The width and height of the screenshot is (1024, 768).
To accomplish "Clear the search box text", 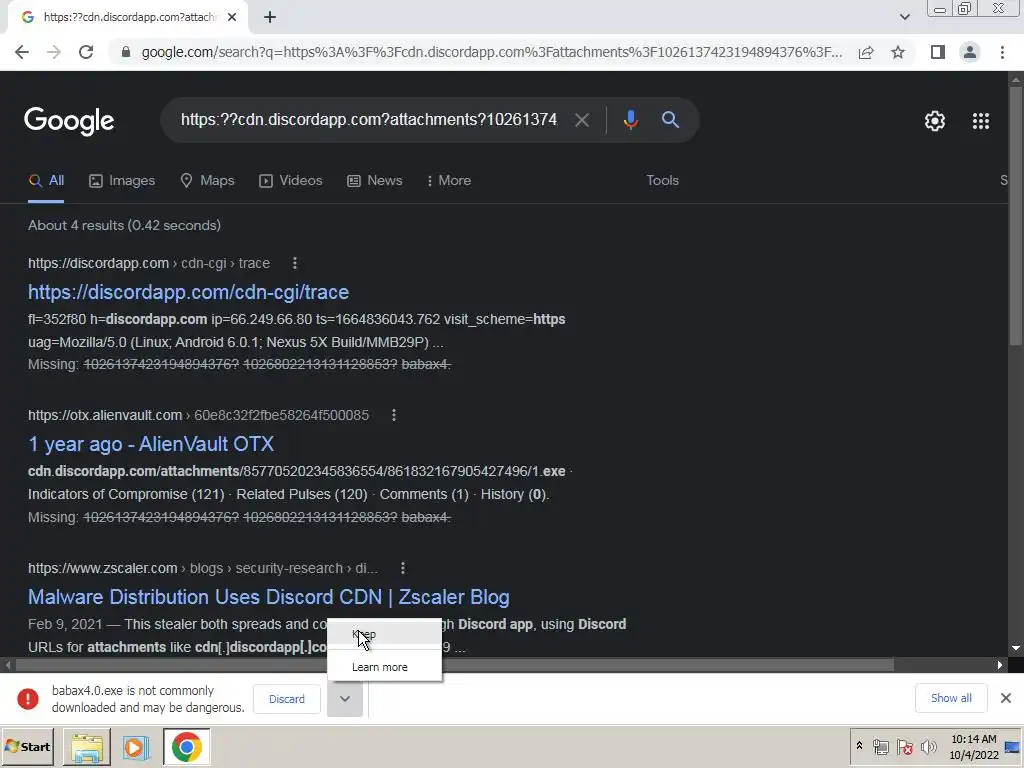I will point(581,120).
